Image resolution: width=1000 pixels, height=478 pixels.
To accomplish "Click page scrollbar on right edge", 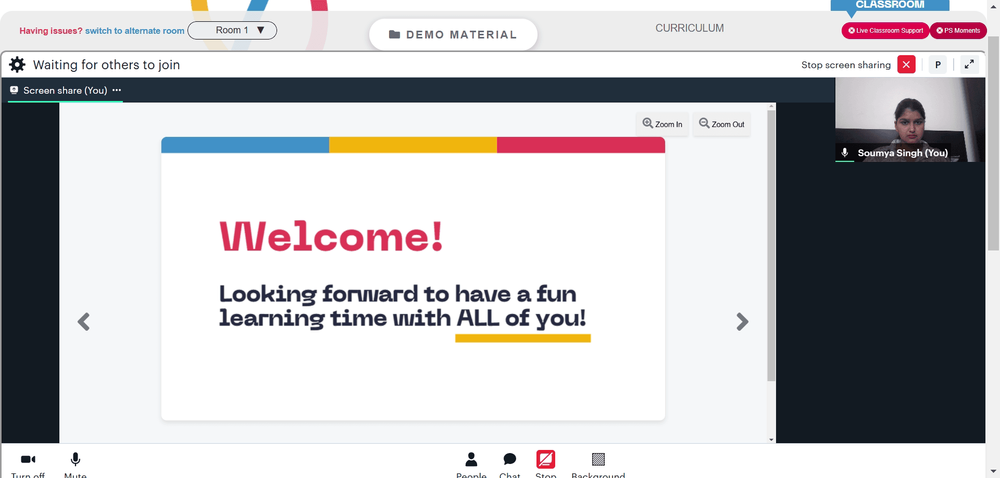I will 994,143.
